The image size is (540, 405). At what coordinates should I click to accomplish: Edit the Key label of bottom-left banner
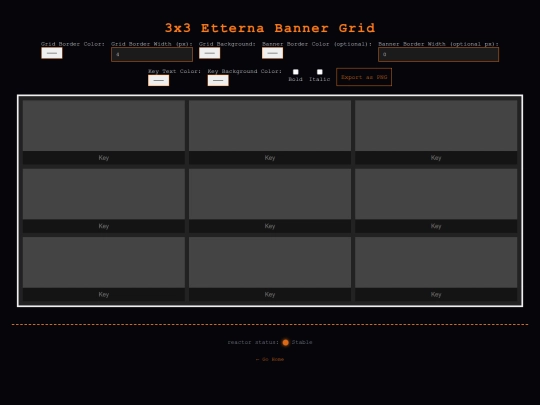(x=104, y=294)
